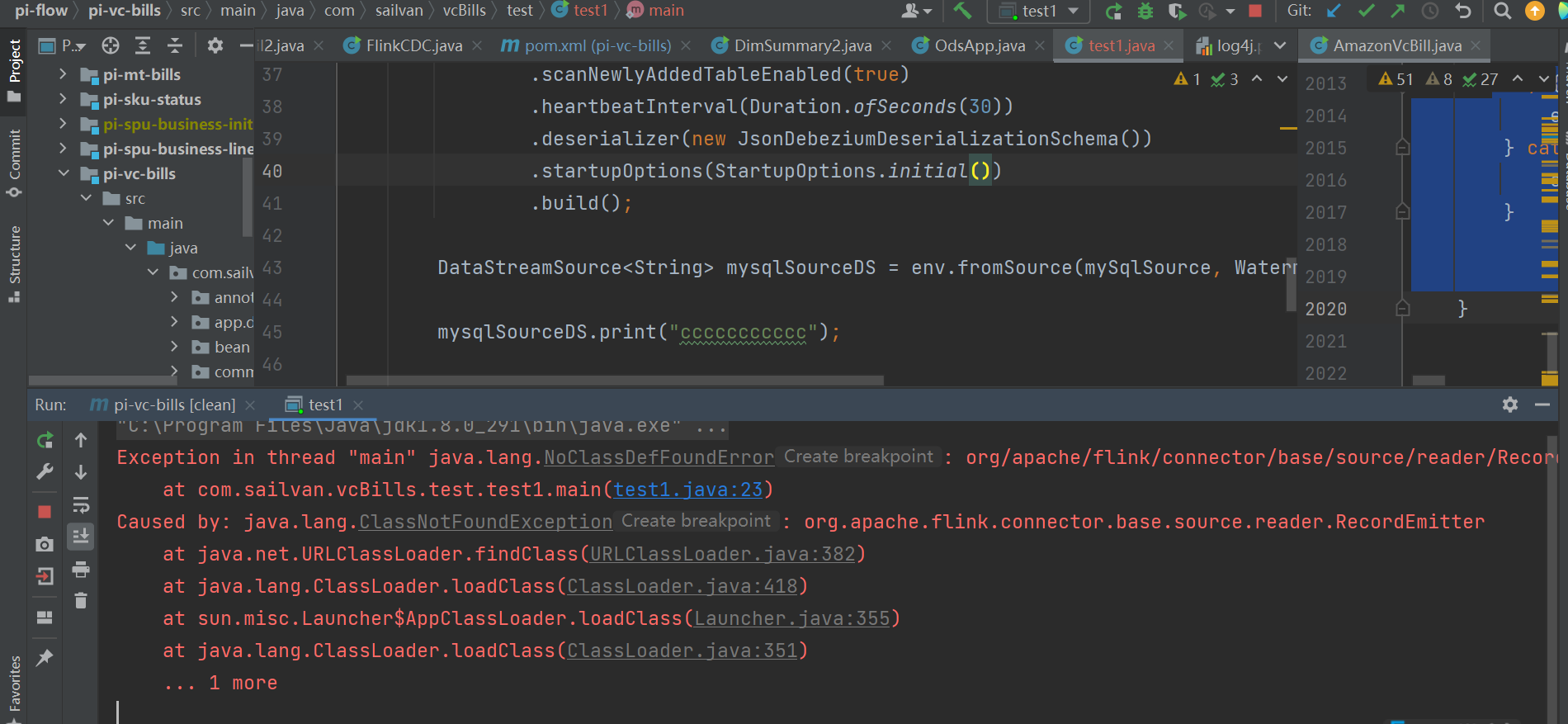Toggle the Project tool window stripe
Image resolution: width=1568 pixels, height=724 pixels.
tap(14, 70)
